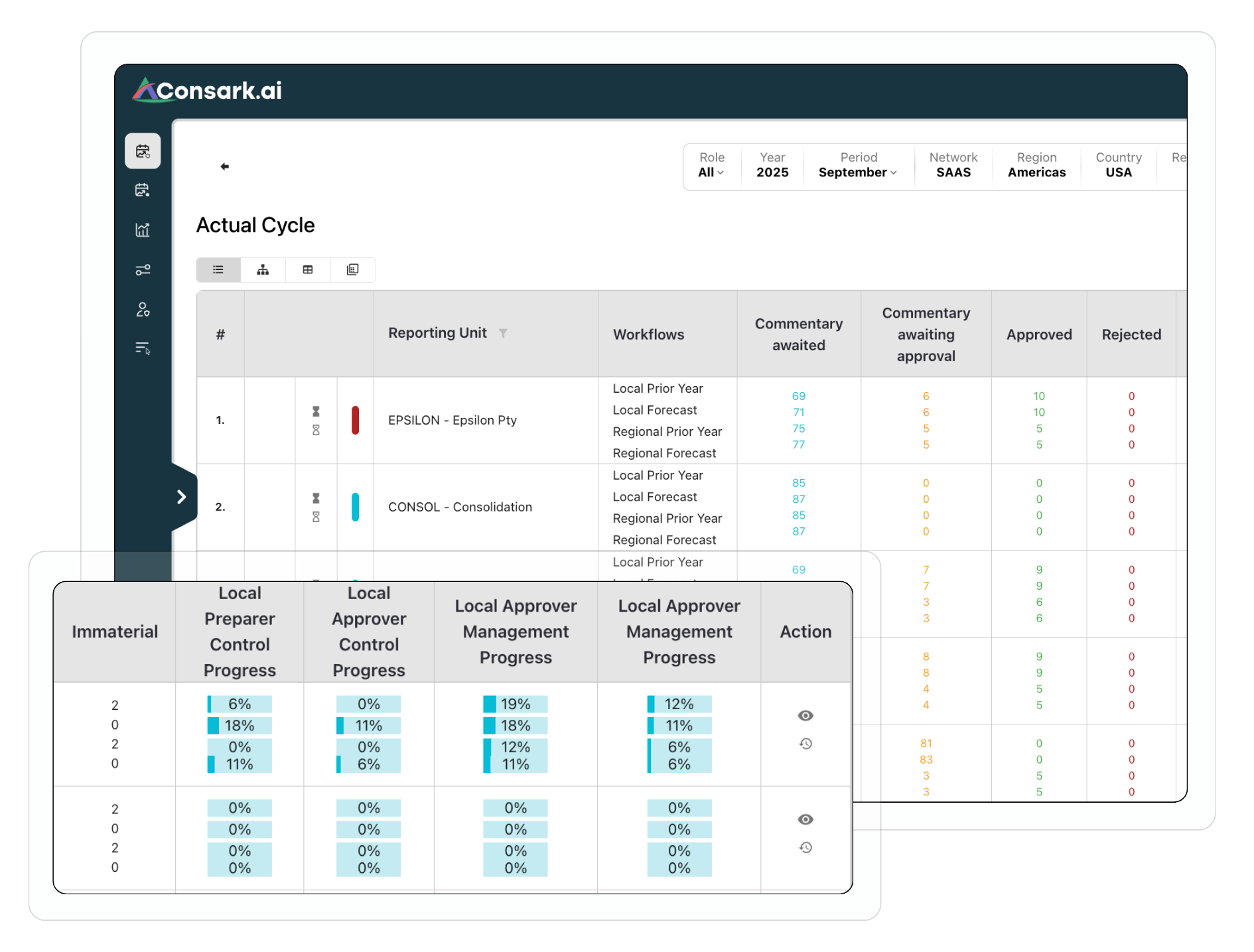Image resolution: width=1254 pixels, height=952 pixels.
Task: Expand the collapsed sidebar using the chevron
Action: point(181,496)
